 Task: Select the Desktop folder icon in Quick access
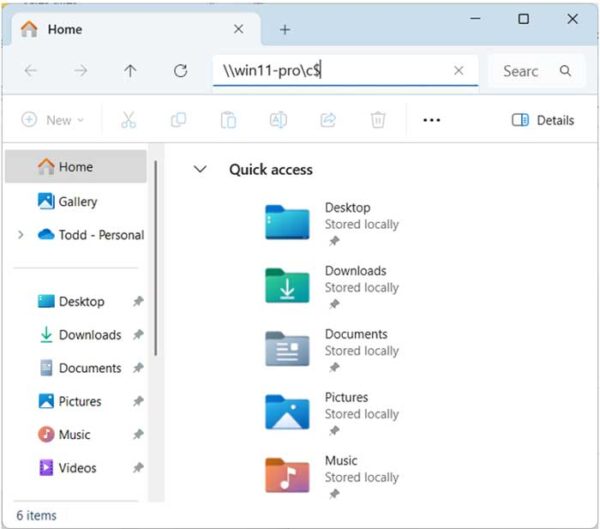click(287, 222)
